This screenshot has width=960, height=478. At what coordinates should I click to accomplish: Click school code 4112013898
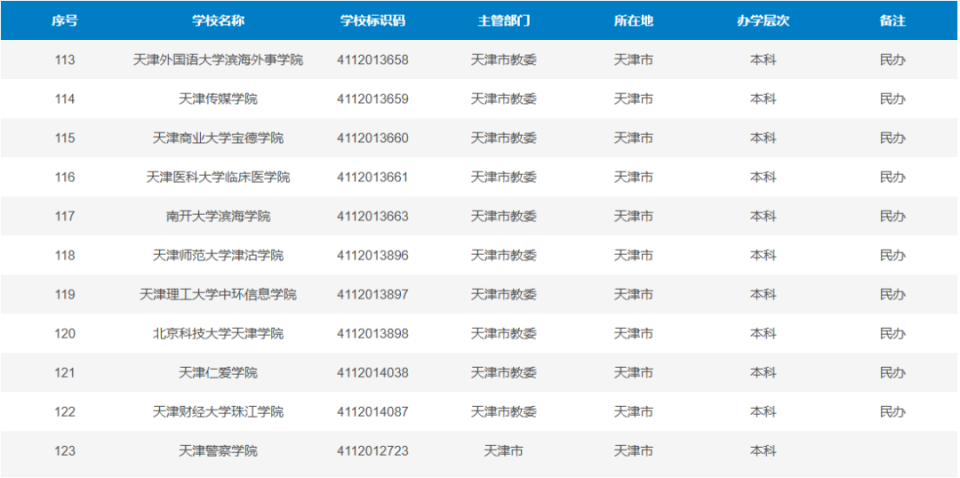pos(372,334)
